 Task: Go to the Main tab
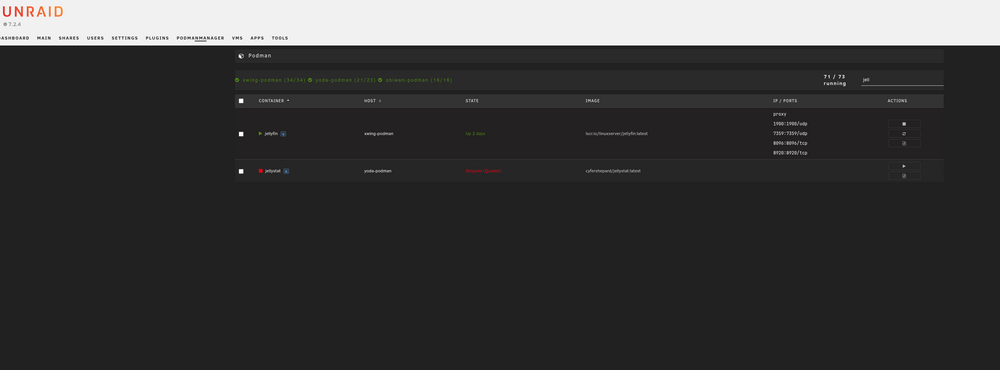(44, 38)
